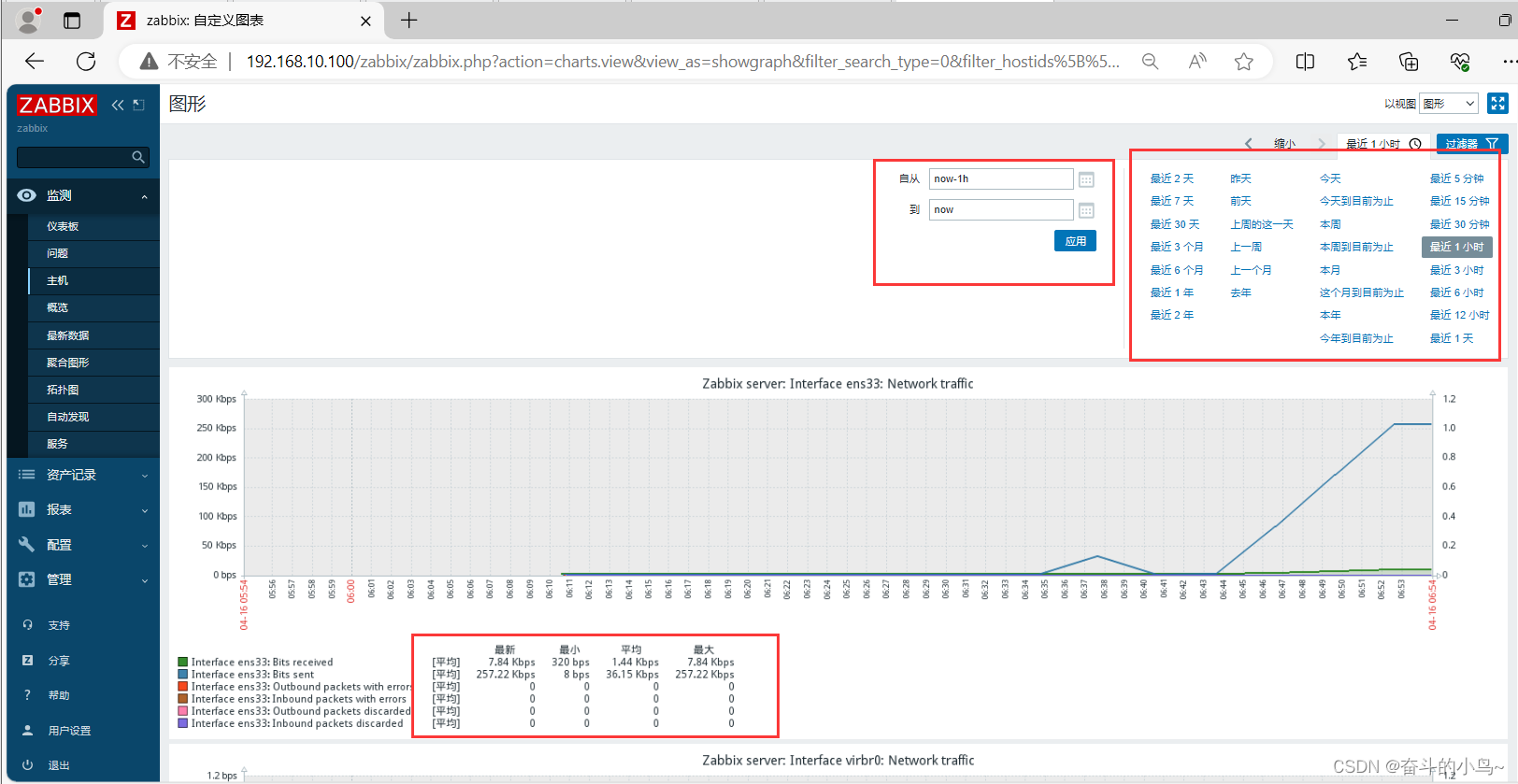Click the 到 now input field

[x=1001, y=209]
